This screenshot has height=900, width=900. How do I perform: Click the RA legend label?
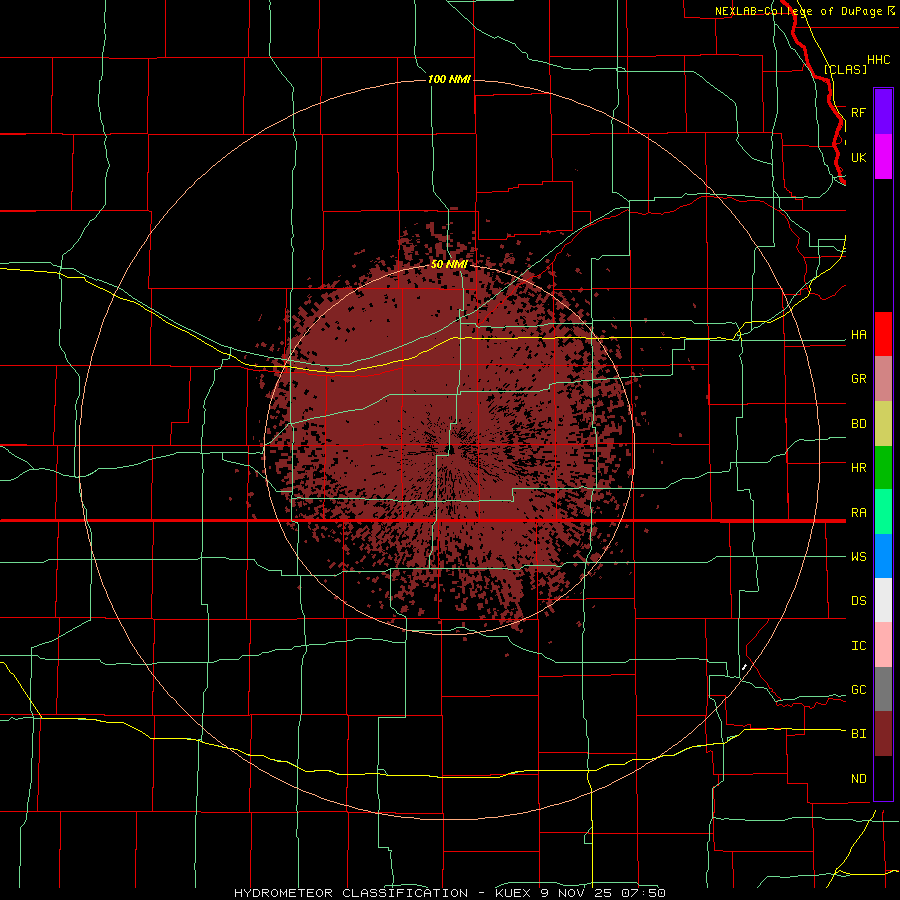(x=858, y=512)
